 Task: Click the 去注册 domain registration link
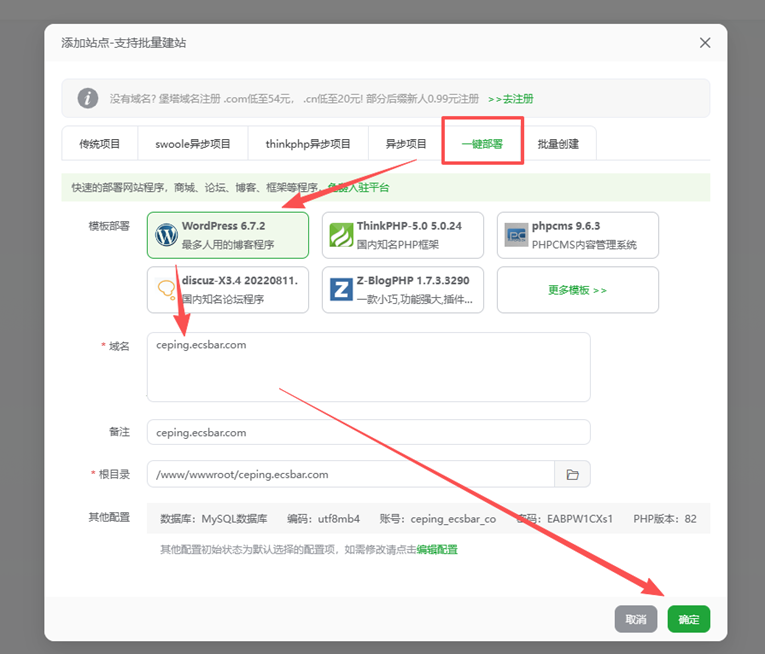[511, 99]
